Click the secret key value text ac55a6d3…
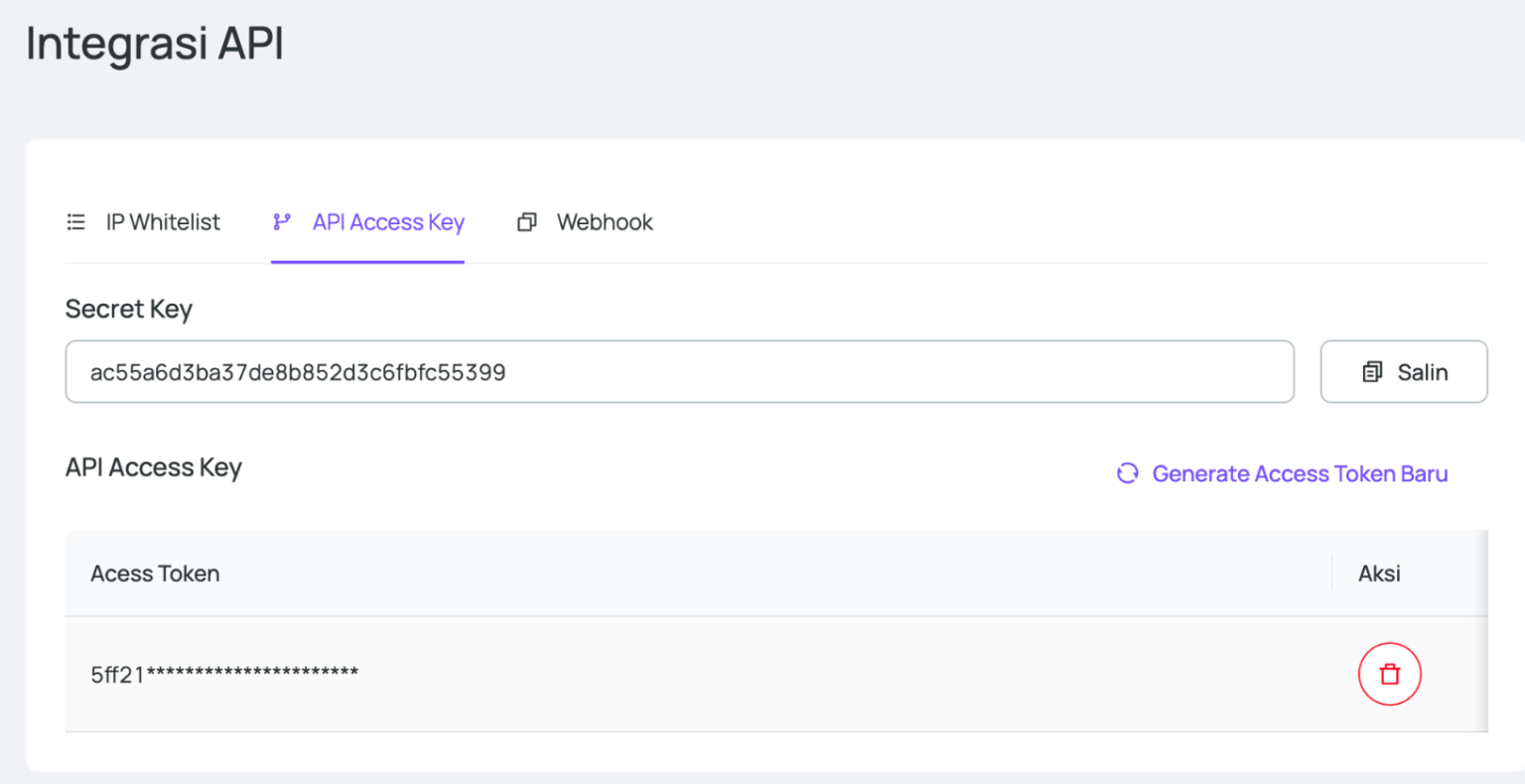1525x784 pixels. pos(298,372)
